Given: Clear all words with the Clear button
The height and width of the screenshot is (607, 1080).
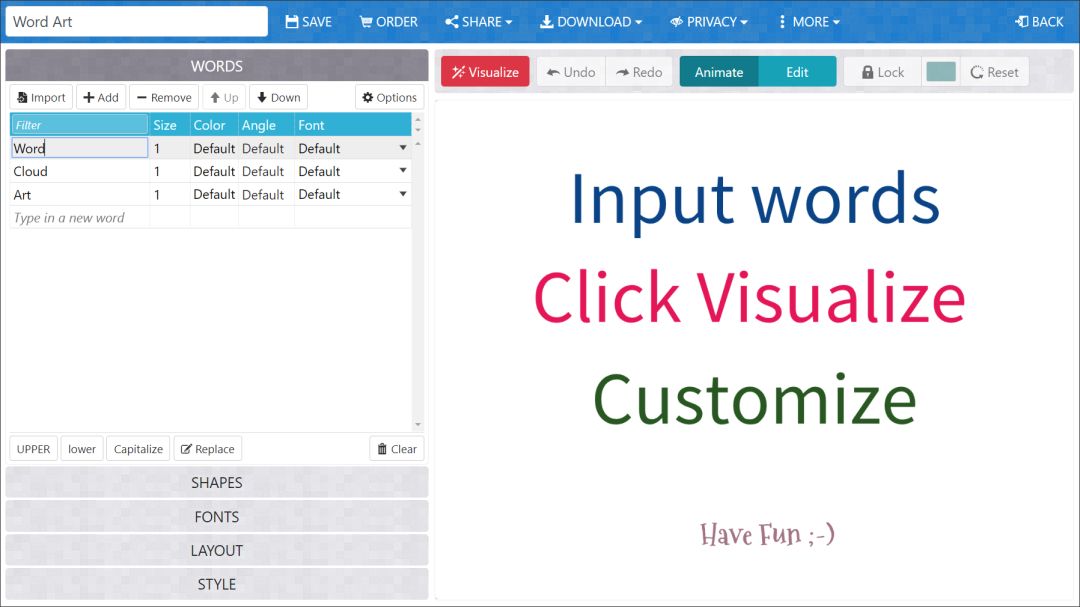Looking at the screenshot, I should [397, 449].
